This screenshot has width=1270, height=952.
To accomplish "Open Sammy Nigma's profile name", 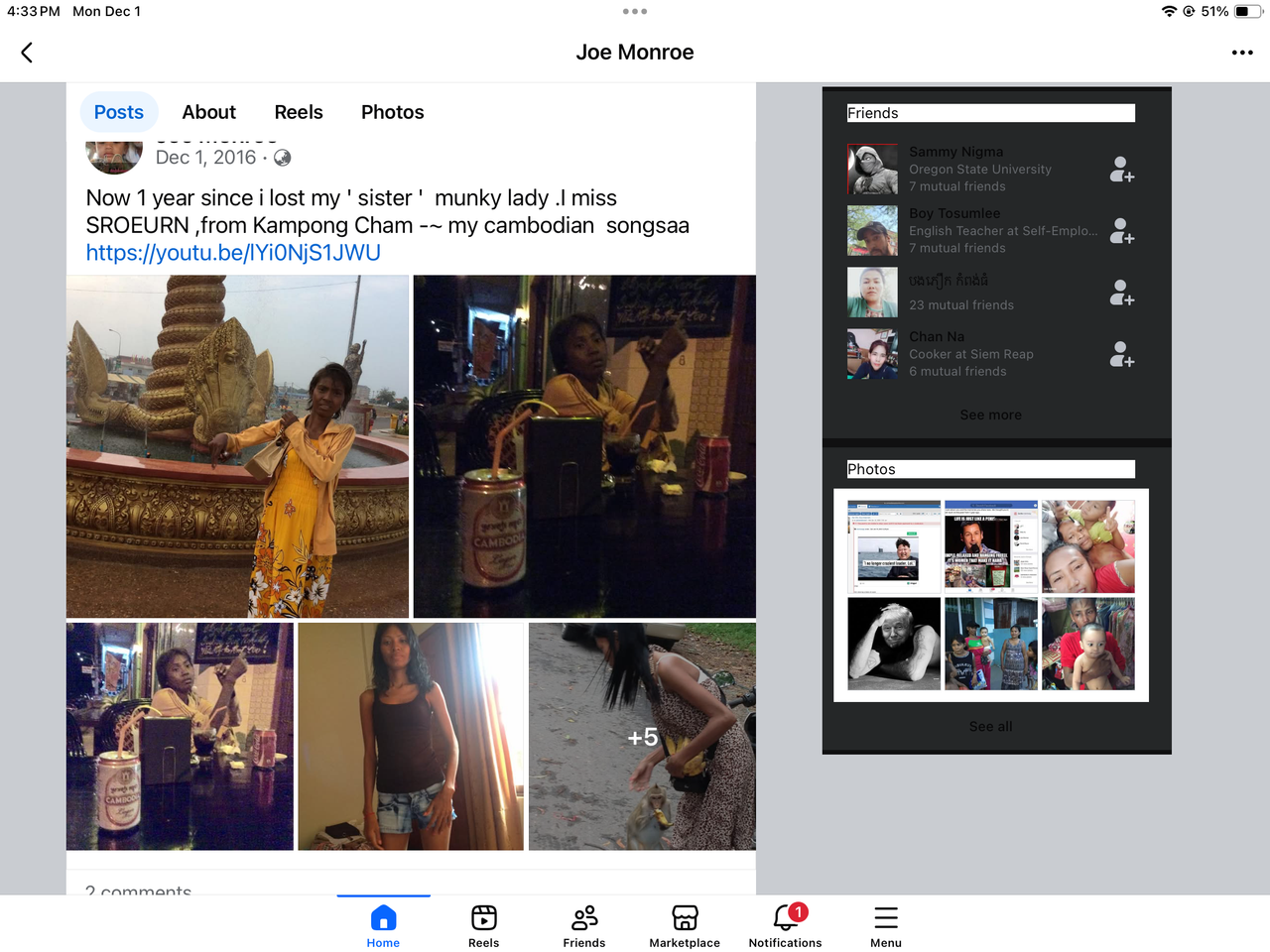I will (x=956, y=152).
